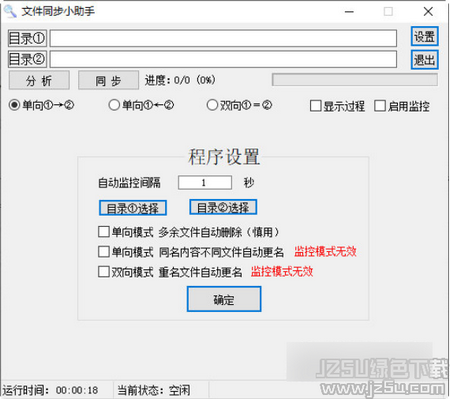Enable 启用监控 checkbox
Image resolution: width=450 pixels, height=399 pixels.
(402, 106)
